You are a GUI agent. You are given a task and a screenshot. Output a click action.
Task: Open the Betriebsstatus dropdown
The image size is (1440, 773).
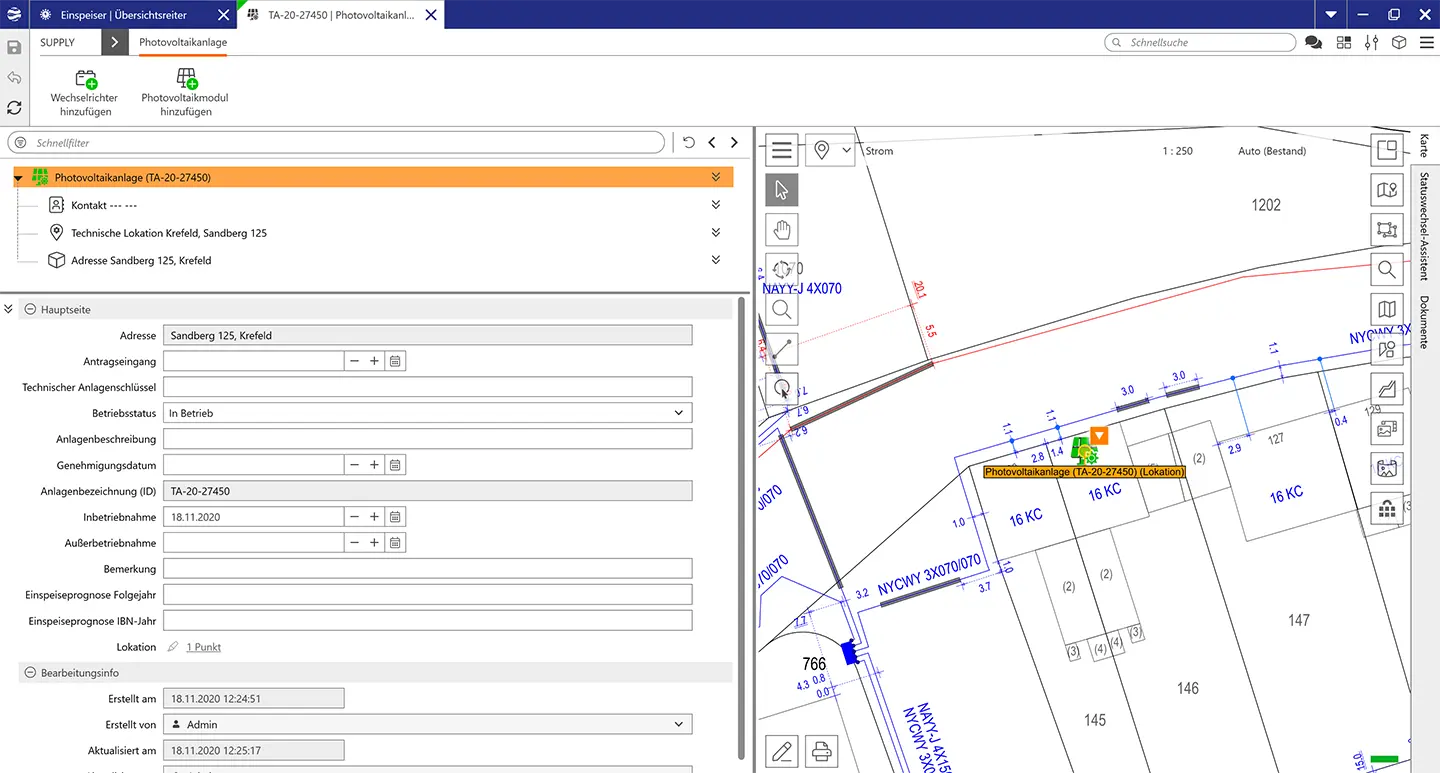coord(678,413)
